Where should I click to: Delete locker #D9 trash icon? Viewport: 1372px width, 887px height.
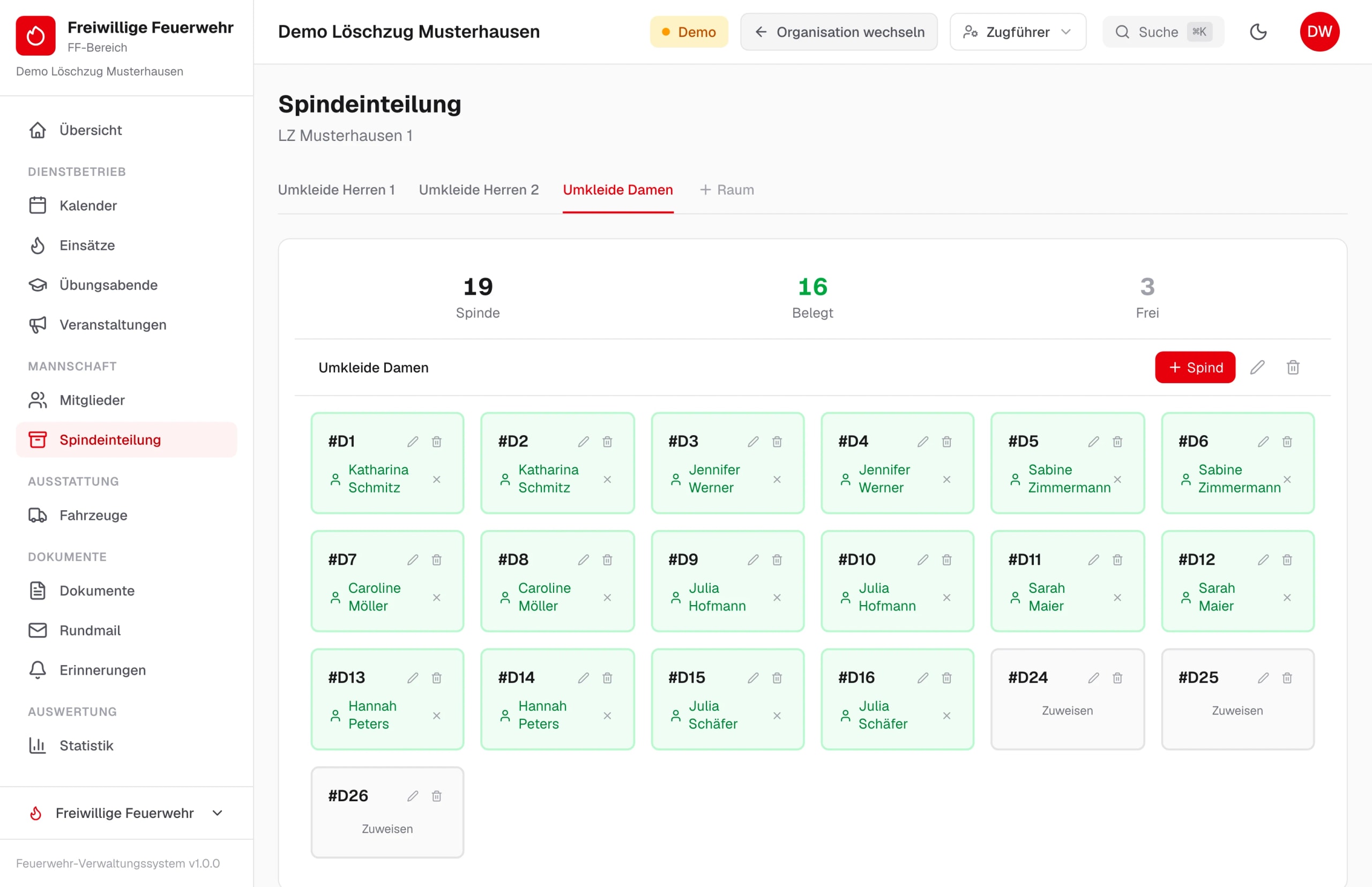click(x=777, y=560)
